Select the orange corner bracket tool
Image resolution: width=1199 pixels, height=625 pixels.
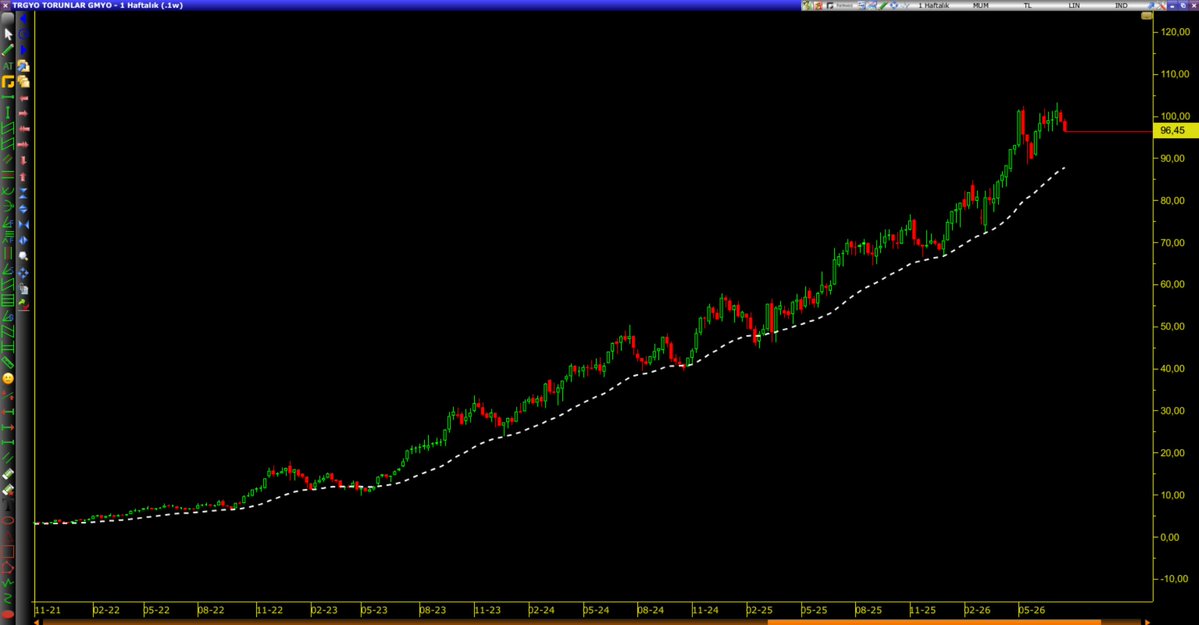(8, 81)
